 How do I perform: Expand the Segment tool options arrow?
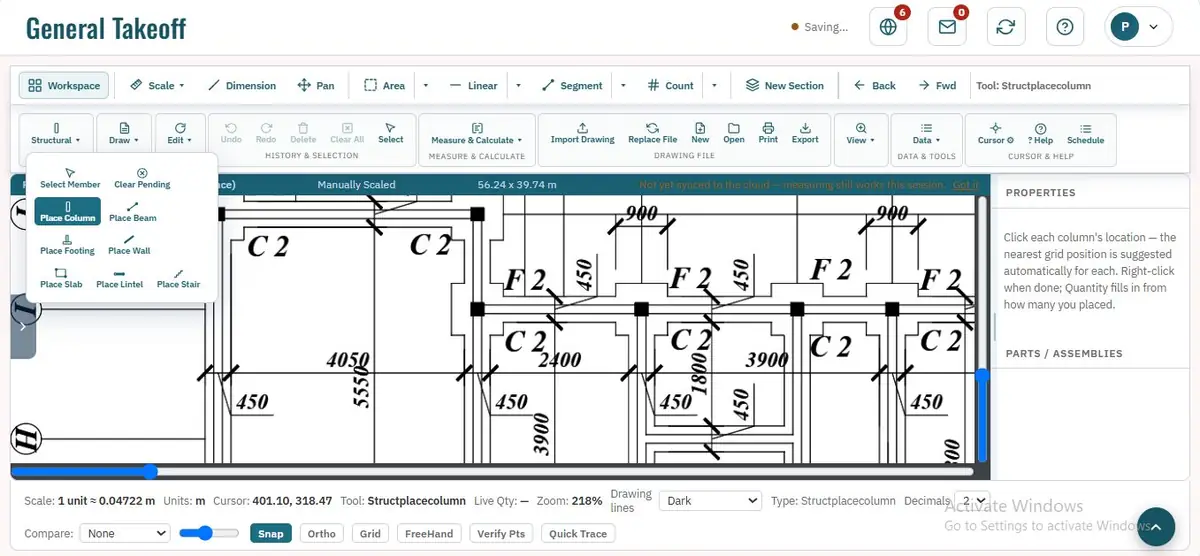coord(623,86)
